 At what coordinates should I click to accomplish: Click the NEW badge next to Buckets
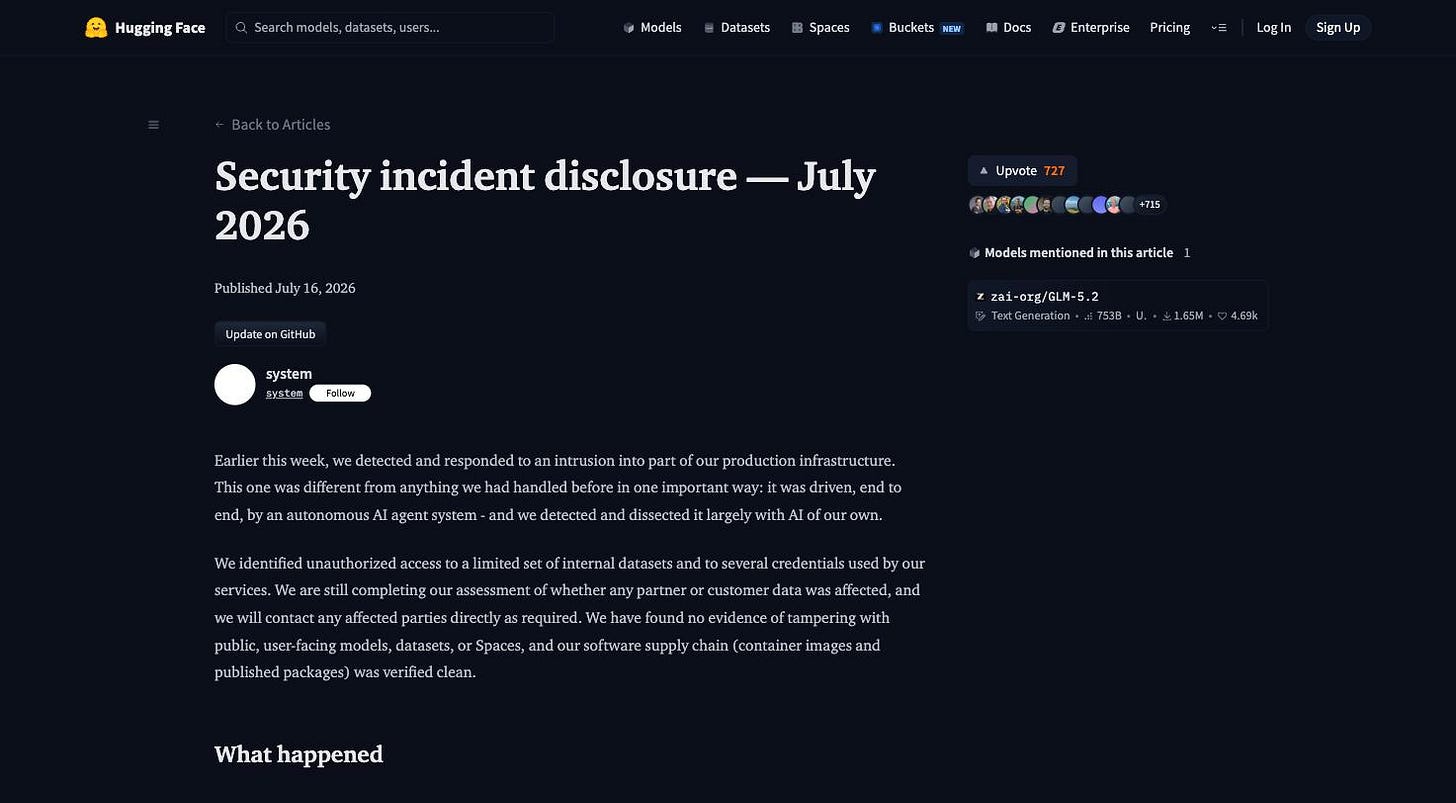(952, 29)
